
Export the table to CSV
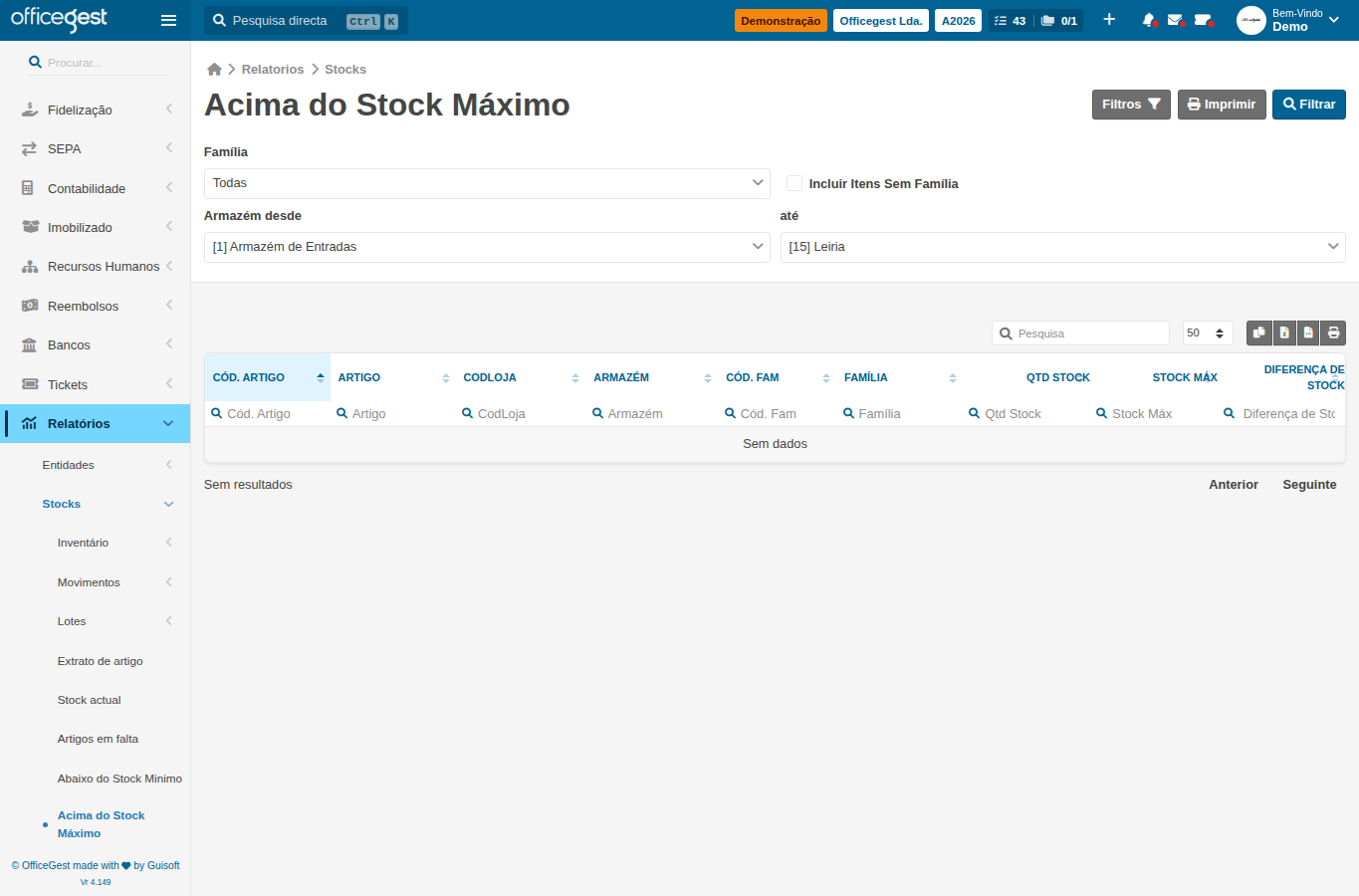click(1308, 333)
